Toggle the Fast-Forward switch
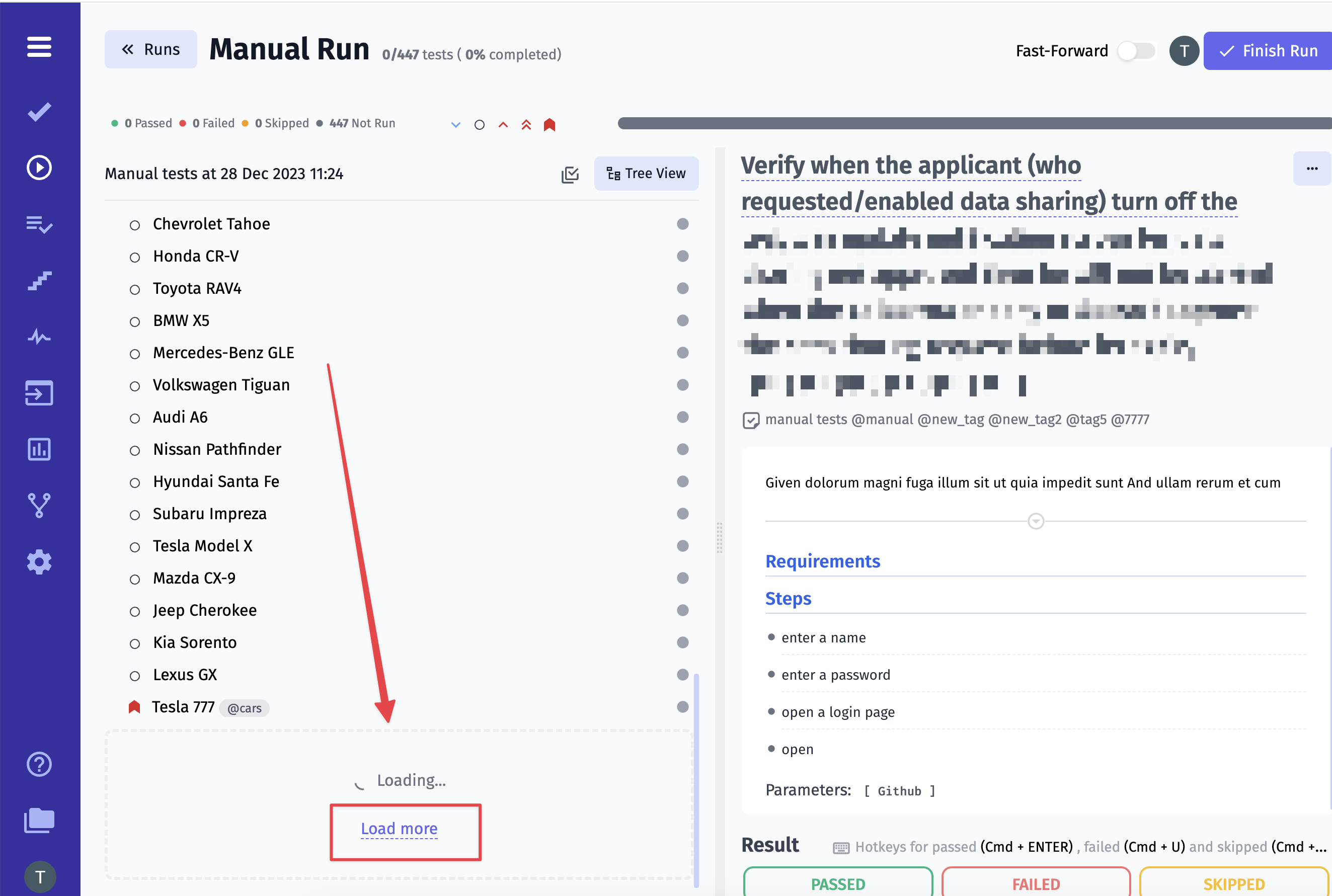The height and width of the screenshot is (896, 1332). pyautogui.click(x=1136, y=51)
